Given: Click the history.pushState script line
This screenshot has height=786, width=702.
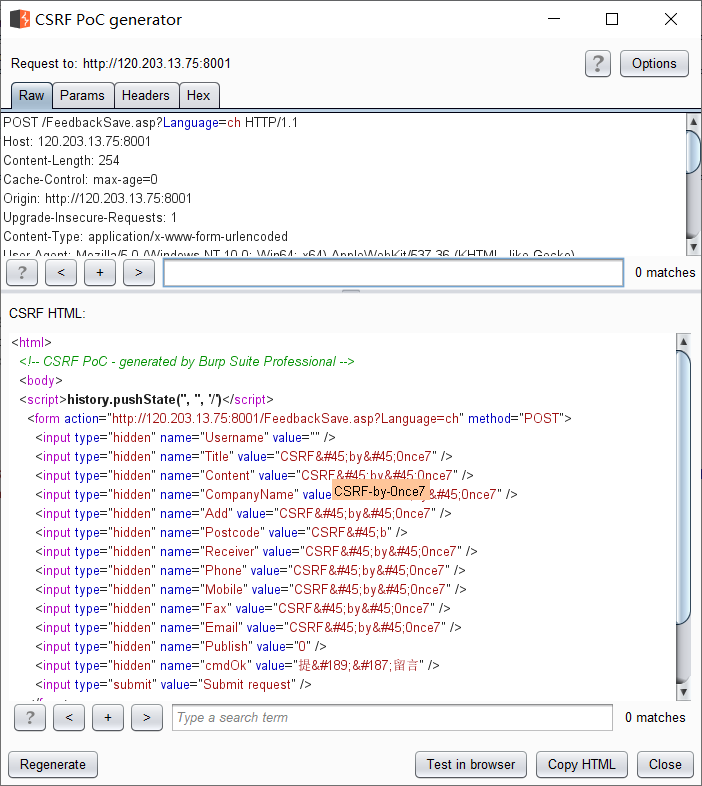Looking at the screenshot, I should 146,400.
